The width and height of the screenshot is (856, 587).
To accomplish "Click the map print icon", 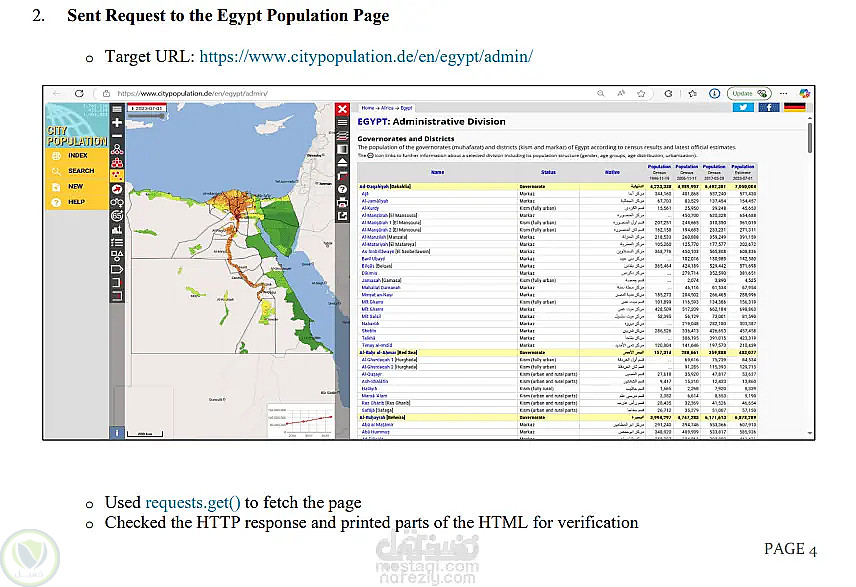I will click(342, 203).
